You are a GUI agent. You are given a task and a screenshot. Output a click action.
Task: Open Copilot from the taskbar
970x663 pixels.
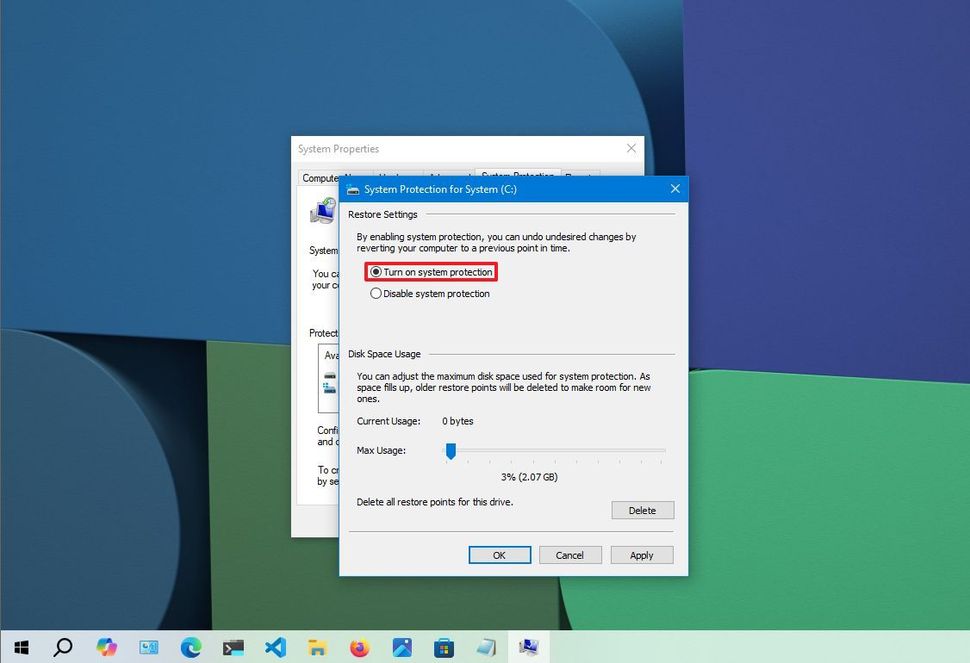(107, 647)
